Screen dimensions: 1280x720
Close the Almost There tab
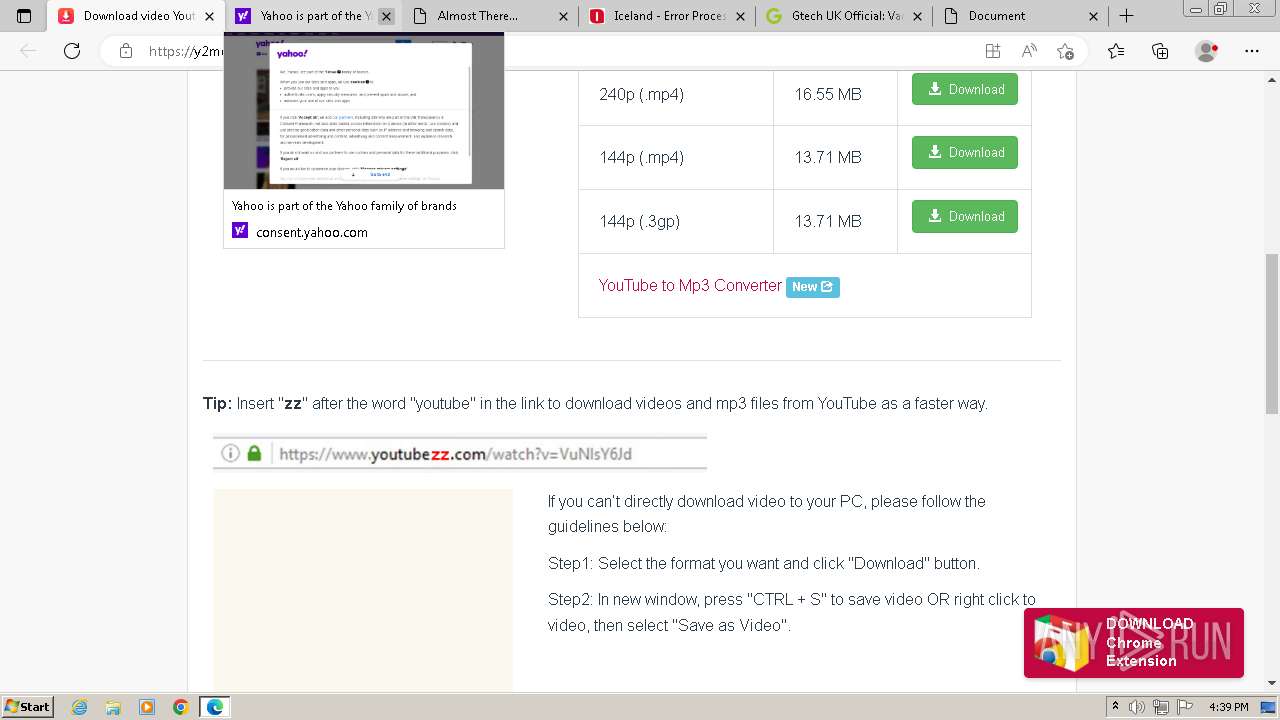564,16
